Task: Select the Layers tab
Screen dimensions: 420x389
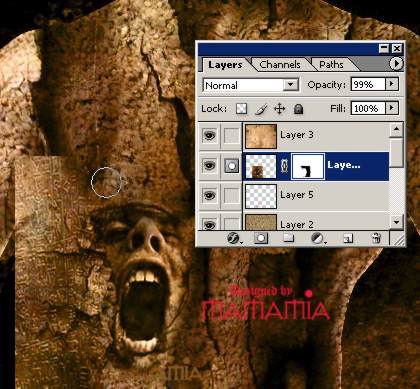Action: [225, 64]
